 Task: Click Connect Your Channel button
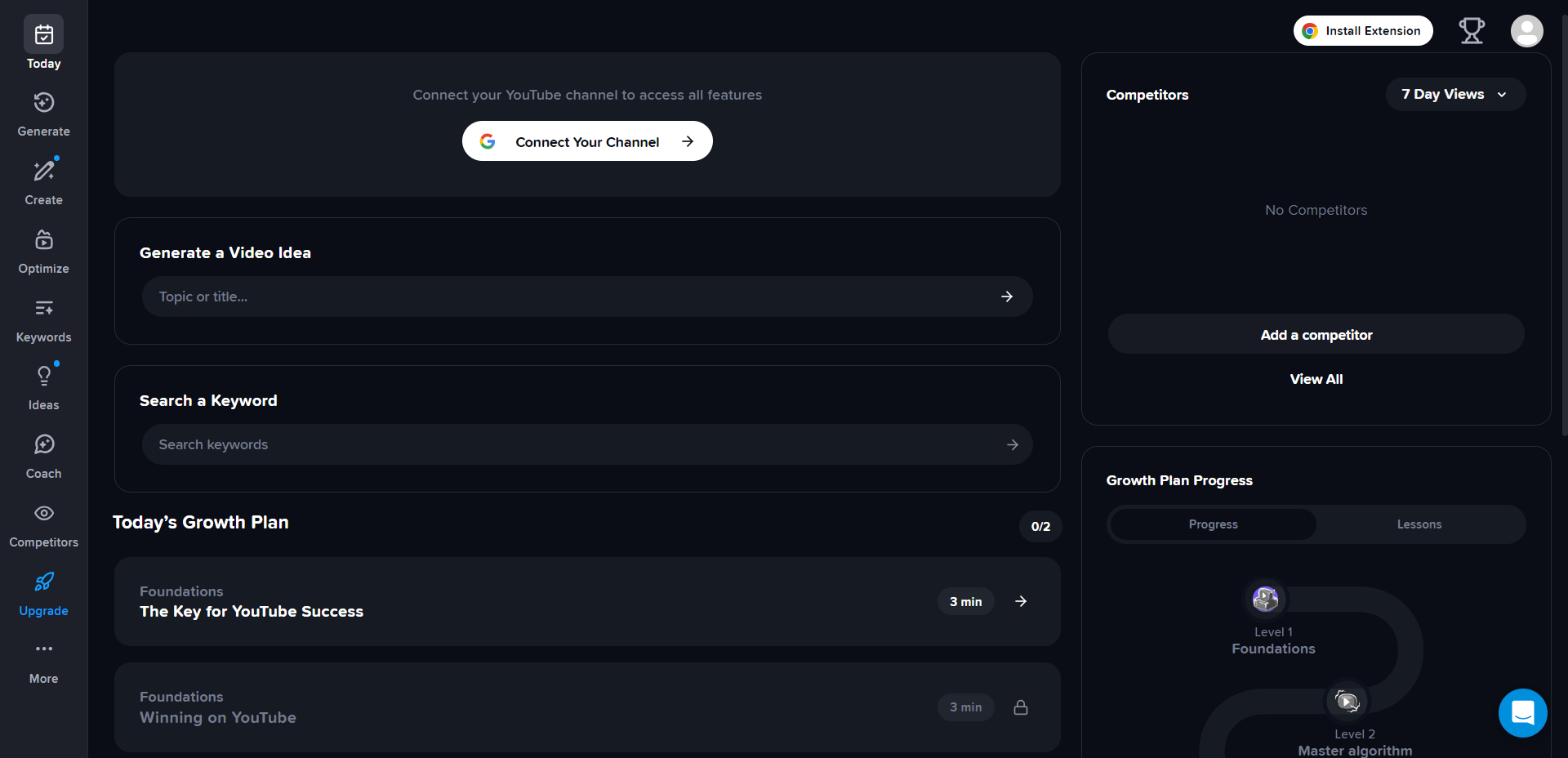coord(587,141)
